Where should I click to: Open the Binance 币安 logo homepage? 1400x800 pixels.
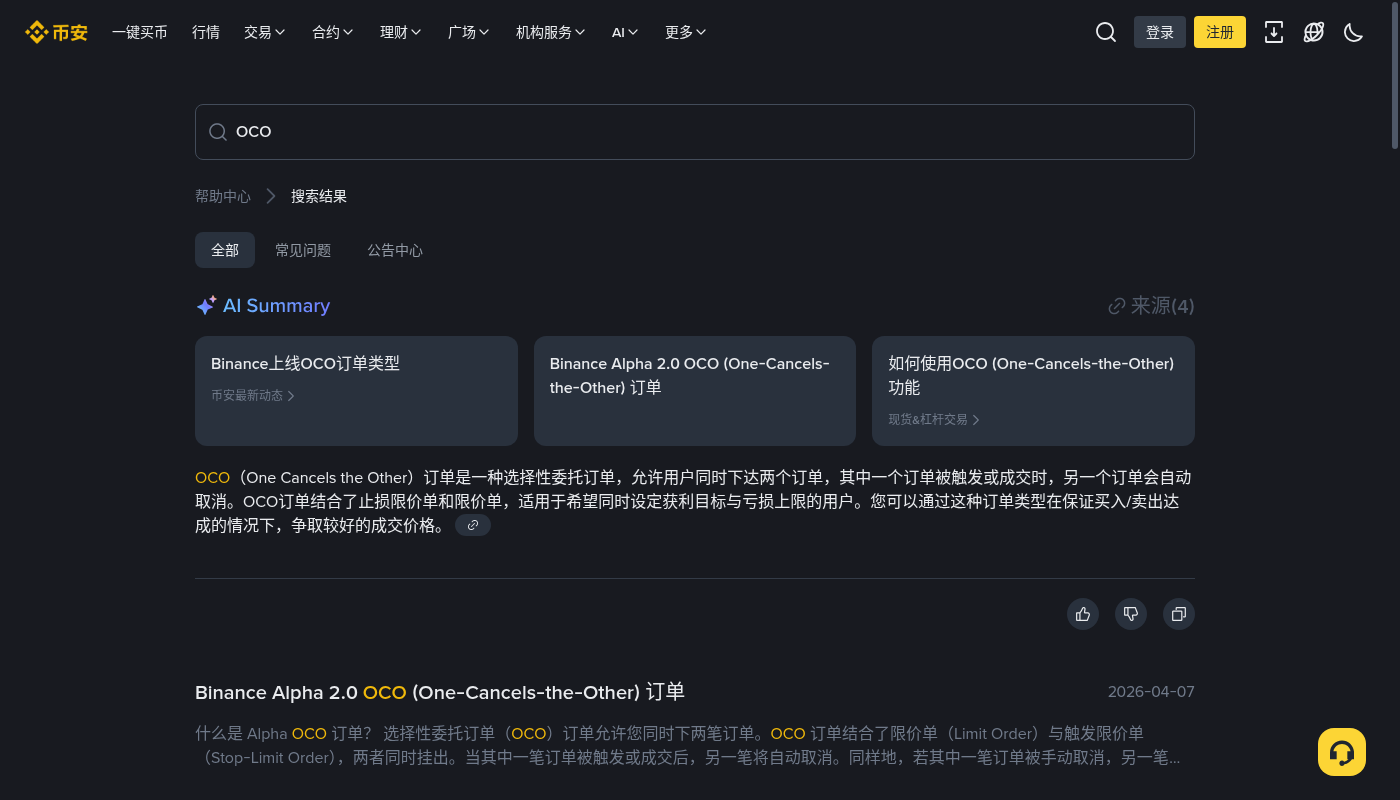56,32
